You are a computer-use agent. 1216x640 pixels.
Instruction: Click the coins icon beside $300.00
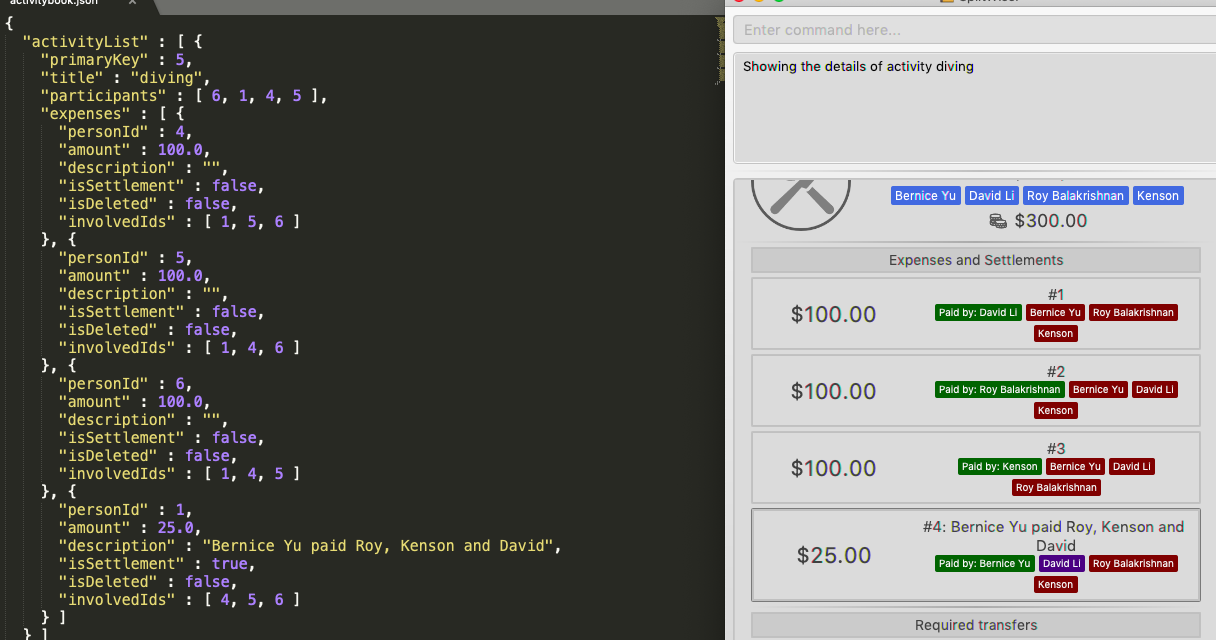(x=998, y=221)
